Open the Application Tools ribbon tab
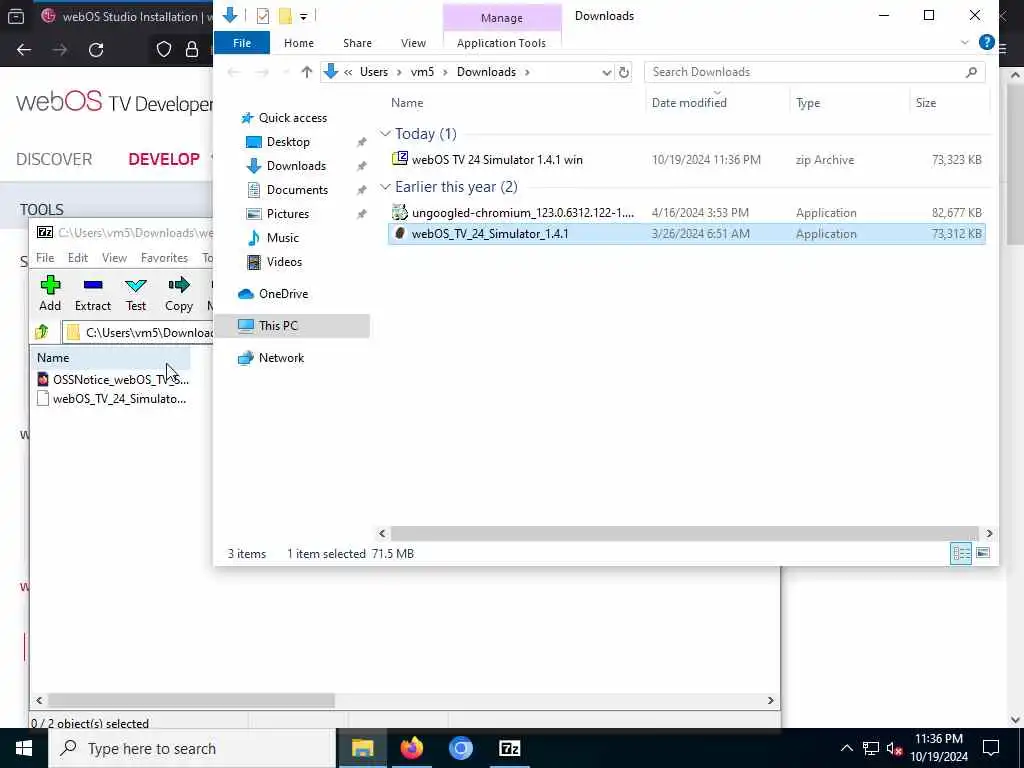Screen dimensions: 1024x768 coord(501,43)
